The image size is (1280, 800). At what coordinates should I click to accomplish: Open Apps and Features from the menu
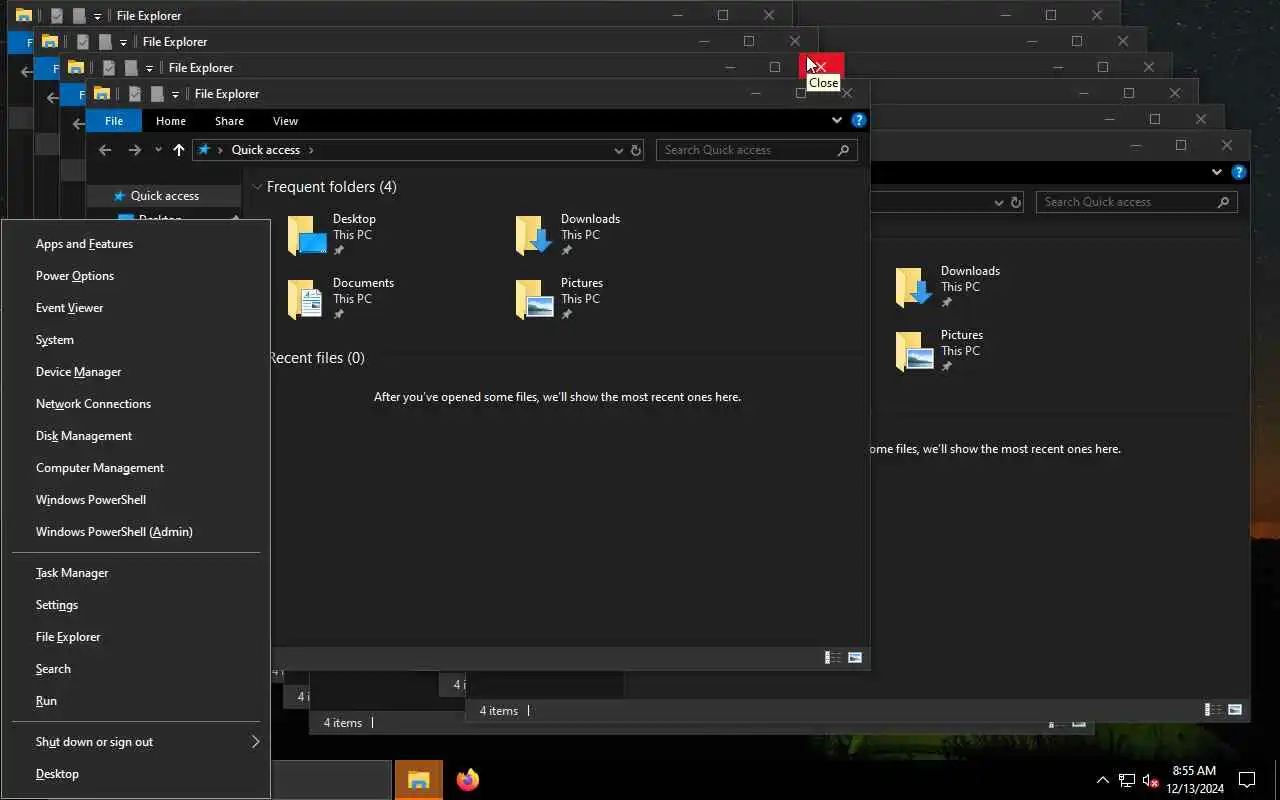tap(136, 244)
